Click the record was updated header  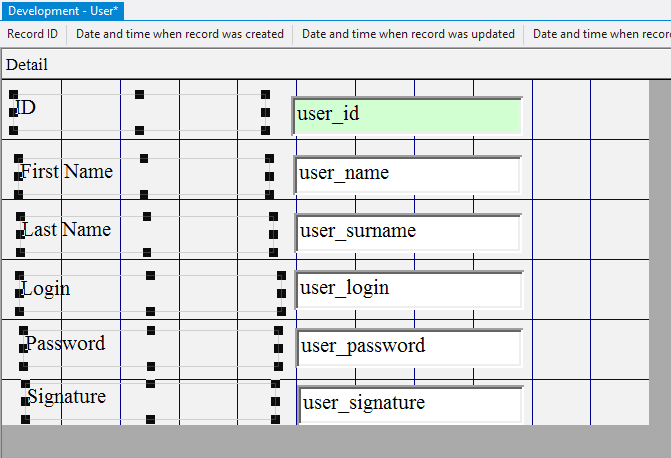pyautogui.click(x=407, y=34)
